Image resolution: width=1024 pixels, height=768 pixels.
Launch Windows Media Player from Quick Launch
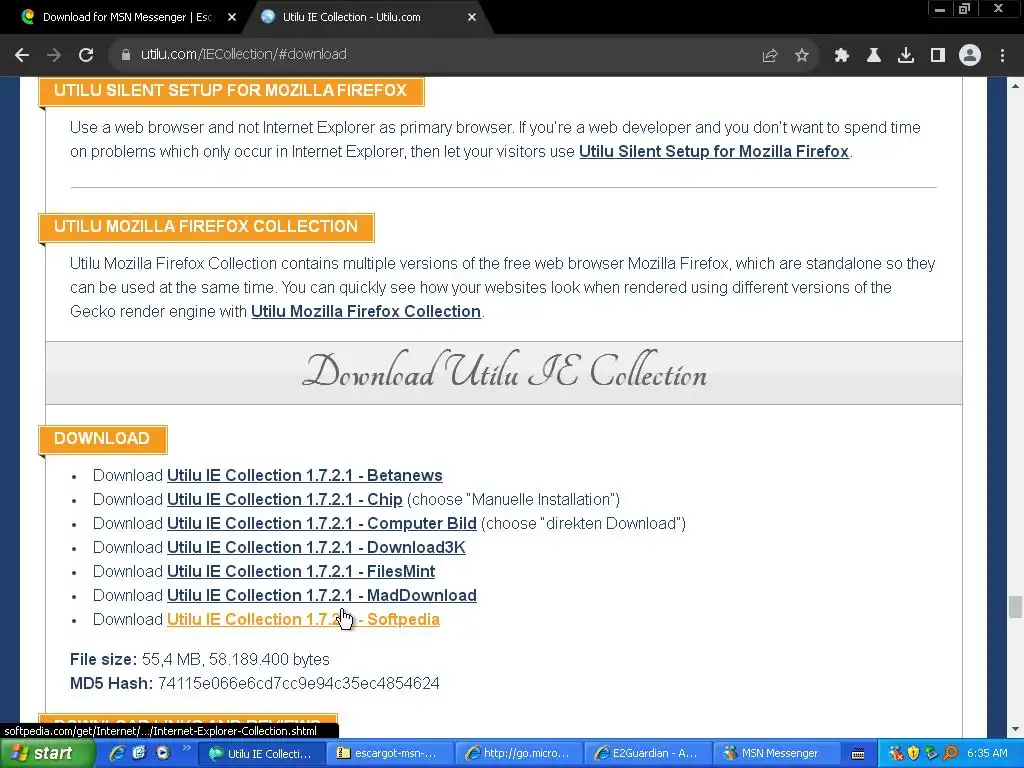(163, 753)
